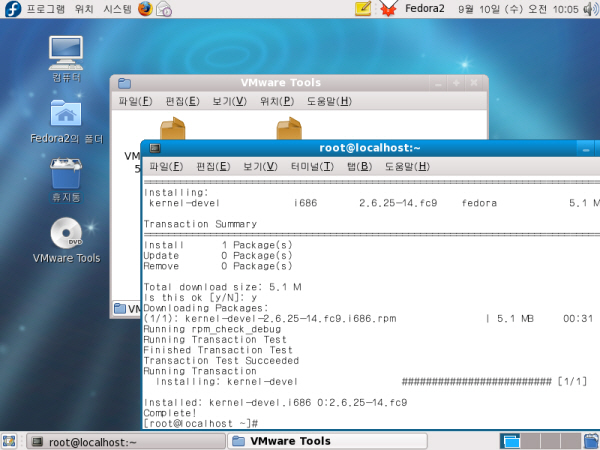This screenshot has height=450, width=600.
Task: Open the sticky notes applet icon
Action: pos(363,8)
